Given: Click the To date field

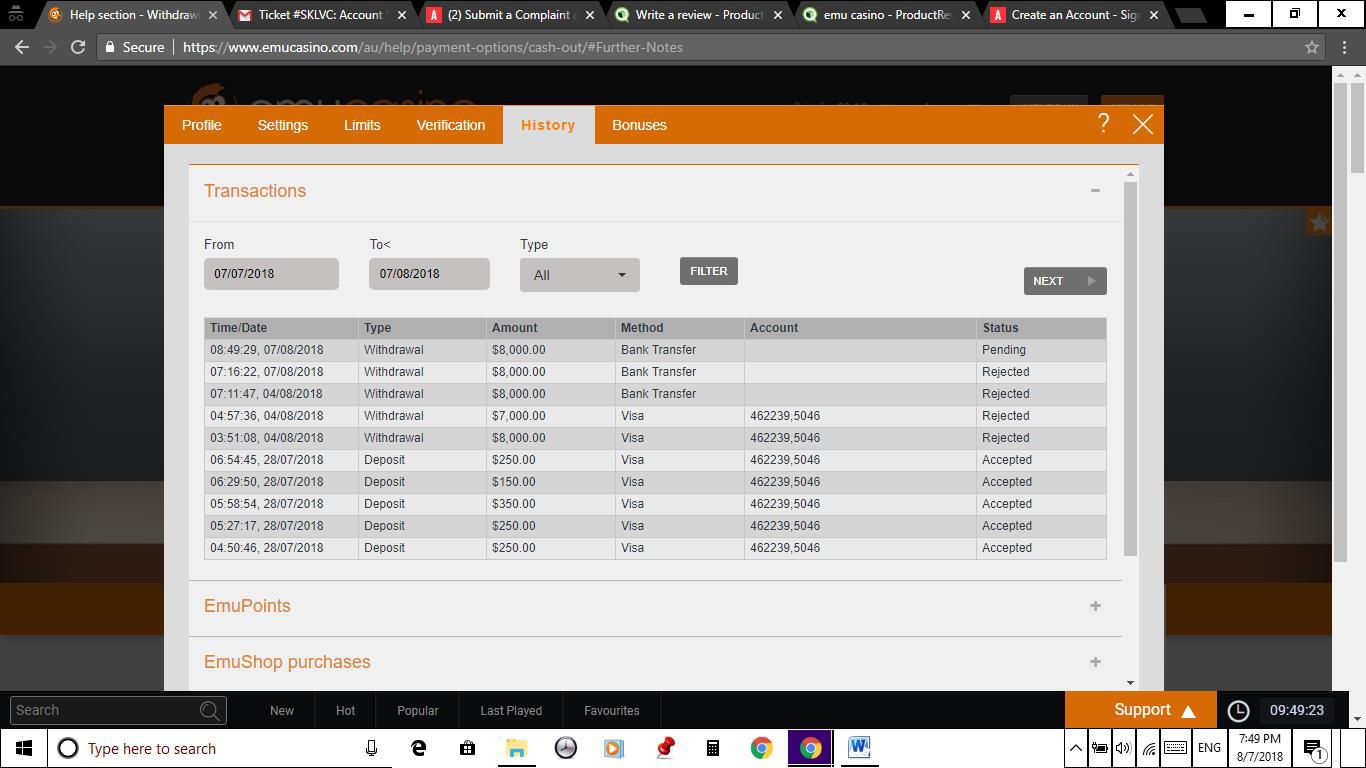Looking at the screenshot, I should tap(429, 274).
